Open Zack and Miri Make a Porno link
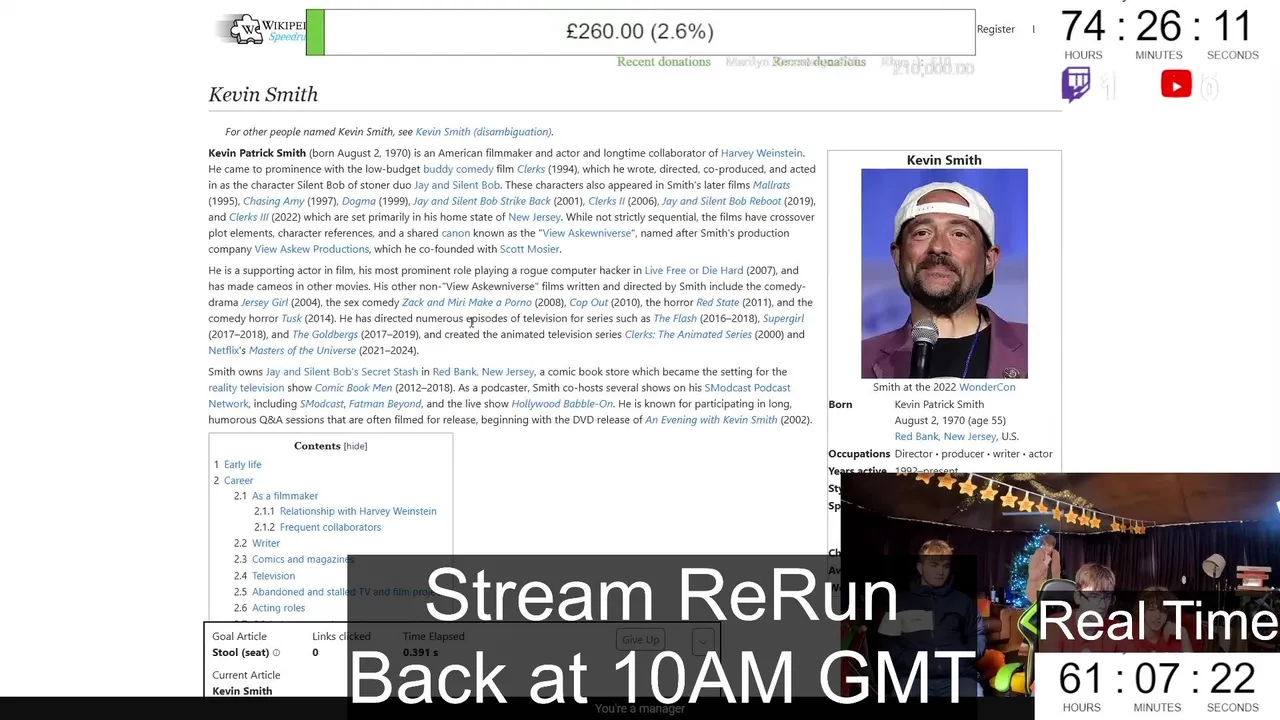1280x720 pixels. [x=467, y=302]
